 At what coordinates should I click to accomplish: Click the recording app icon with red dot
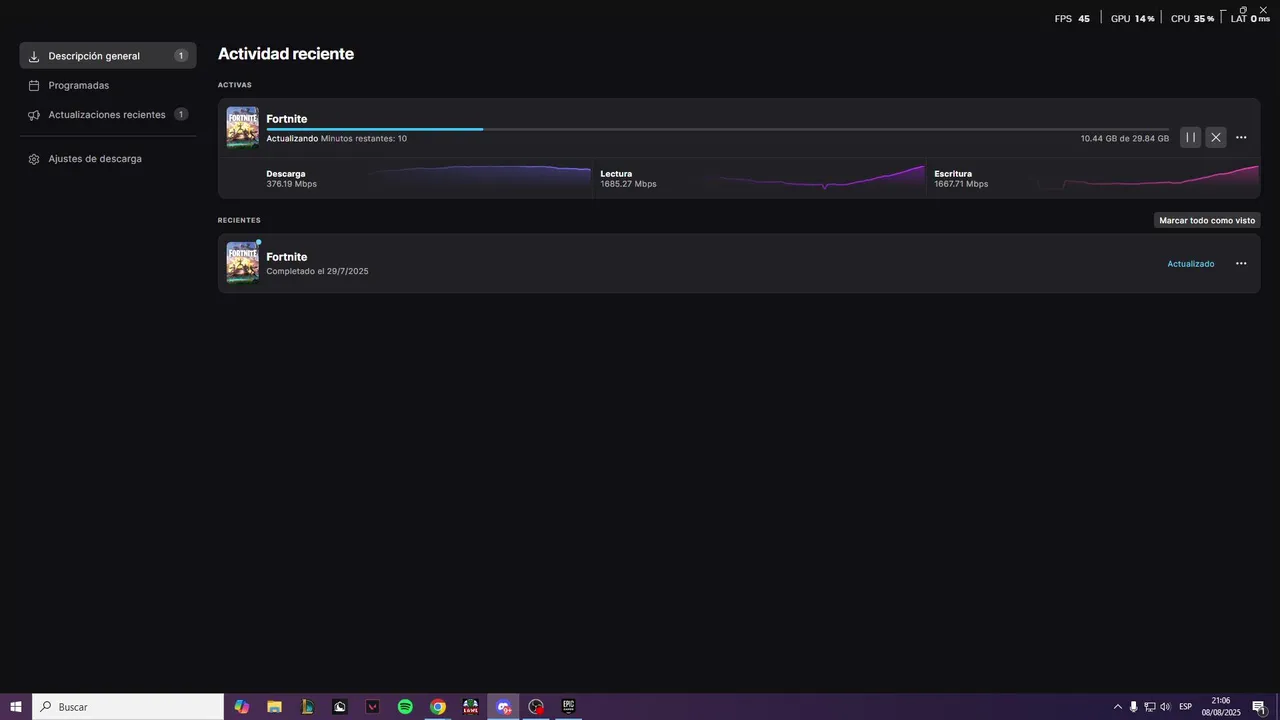coord(536,707)
